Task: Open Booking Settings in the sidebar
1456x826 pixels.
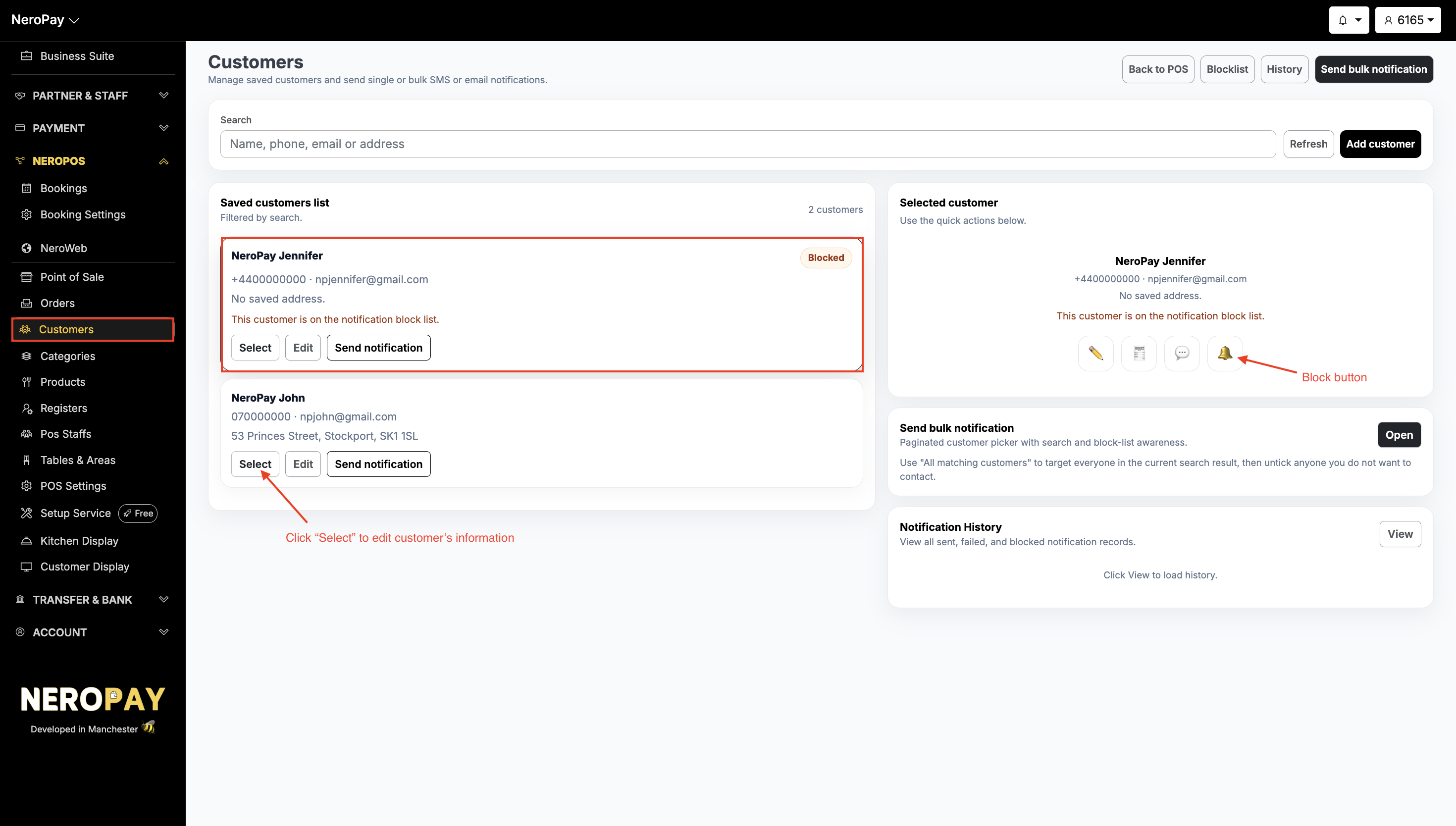Action: tap(82, 214)
